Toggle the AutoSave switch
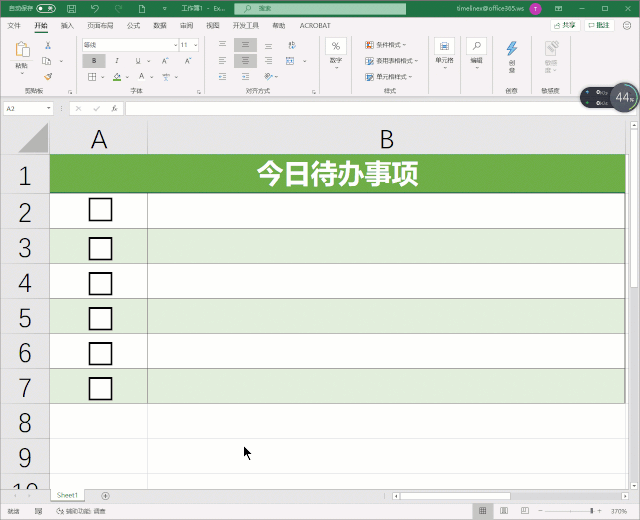Image resolution: width=640 pixels, height=520 pixels. [x=46, y=8]
